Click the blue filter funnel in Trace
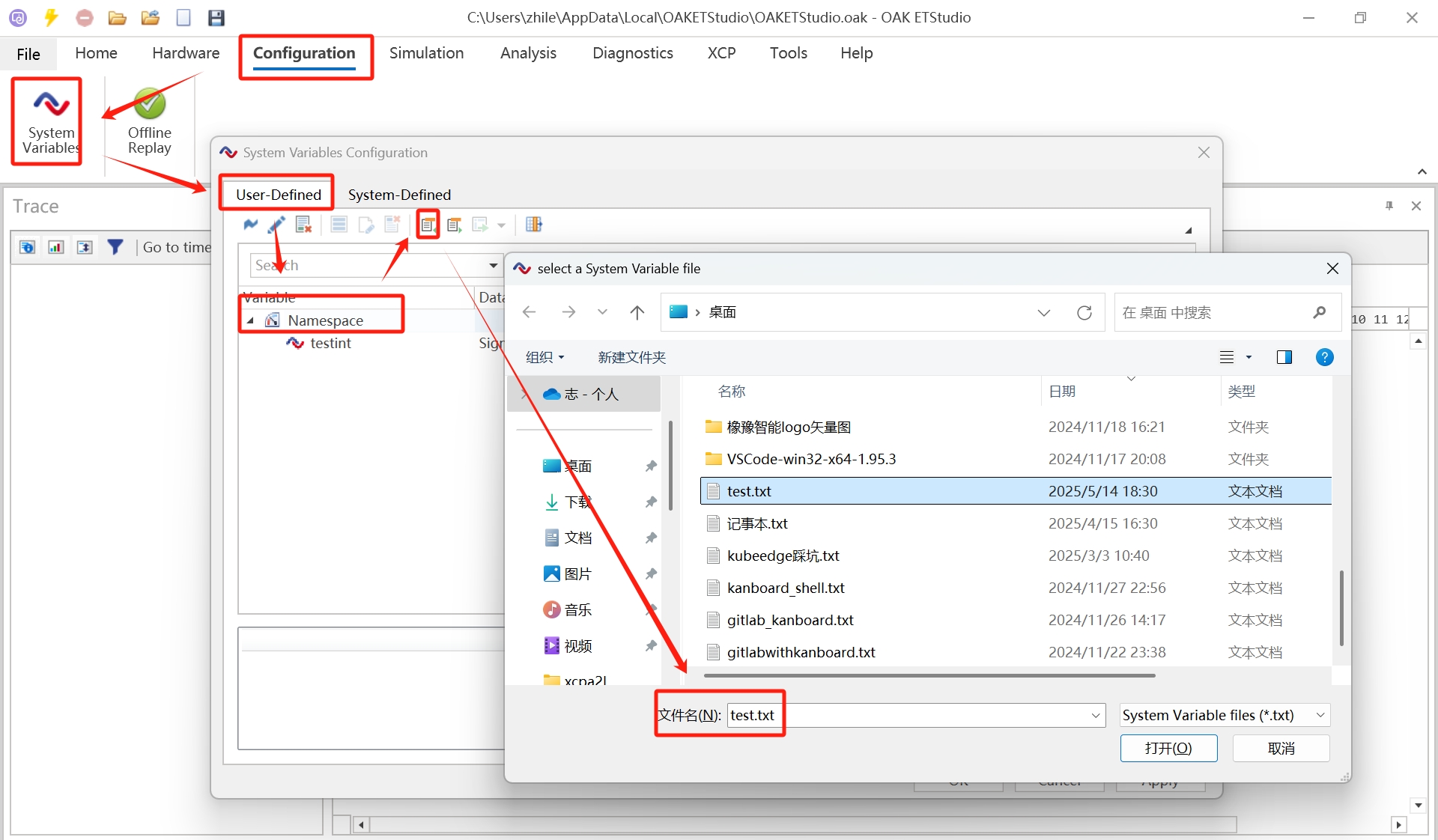The image size is (1438, 840). click(115, 247)
